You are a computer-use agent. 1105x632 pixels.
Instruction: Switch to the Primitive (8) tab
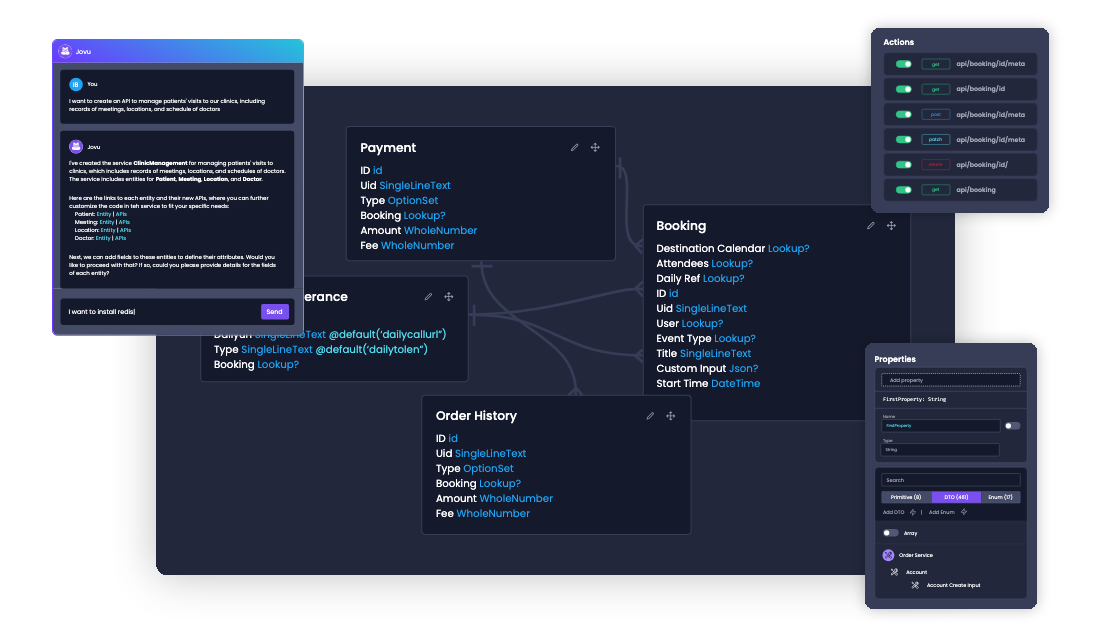(x=906, y=497)
